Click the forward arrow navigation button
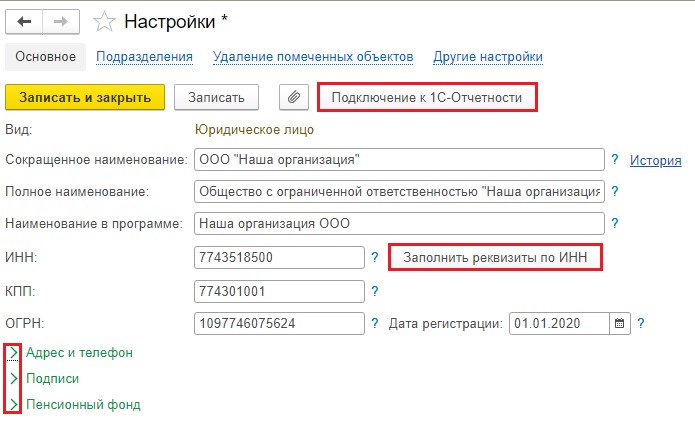The image size is (695, 422). [61, 22]
